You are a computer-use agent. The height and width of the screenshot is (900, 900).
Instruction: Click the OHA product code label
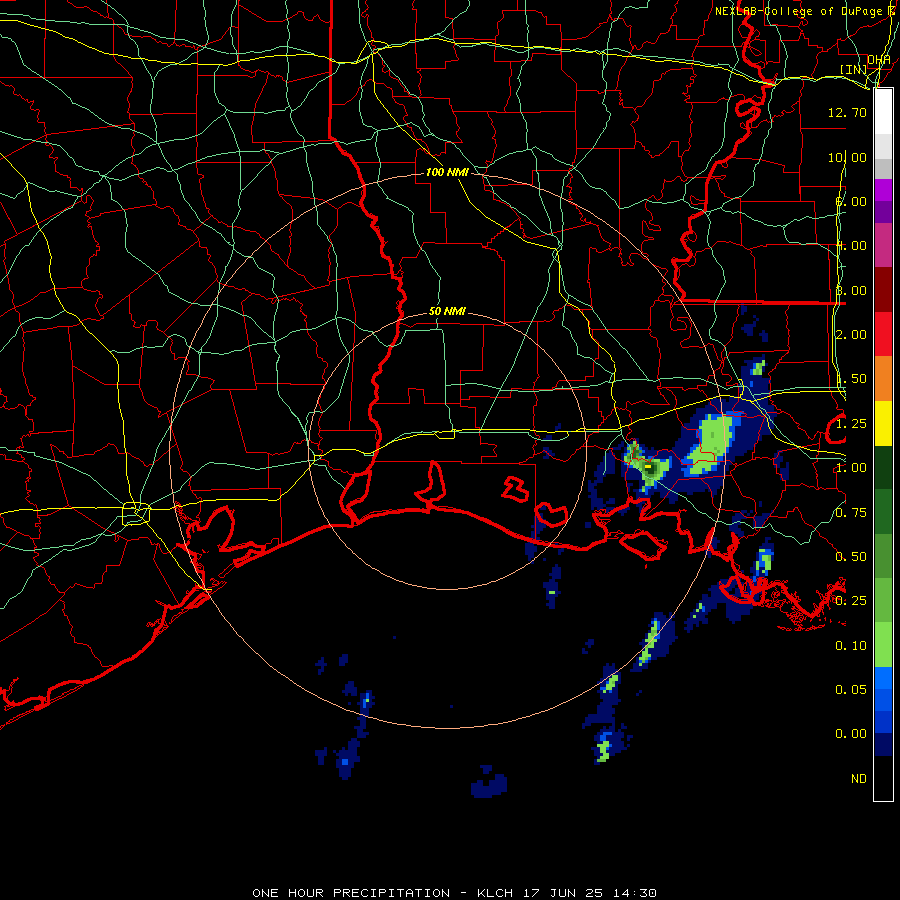[x=879, y=60]
